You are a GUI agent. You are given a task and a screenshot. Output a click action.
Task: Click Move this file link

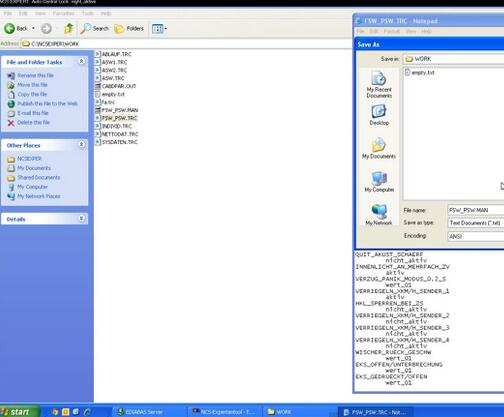[32, 85]
